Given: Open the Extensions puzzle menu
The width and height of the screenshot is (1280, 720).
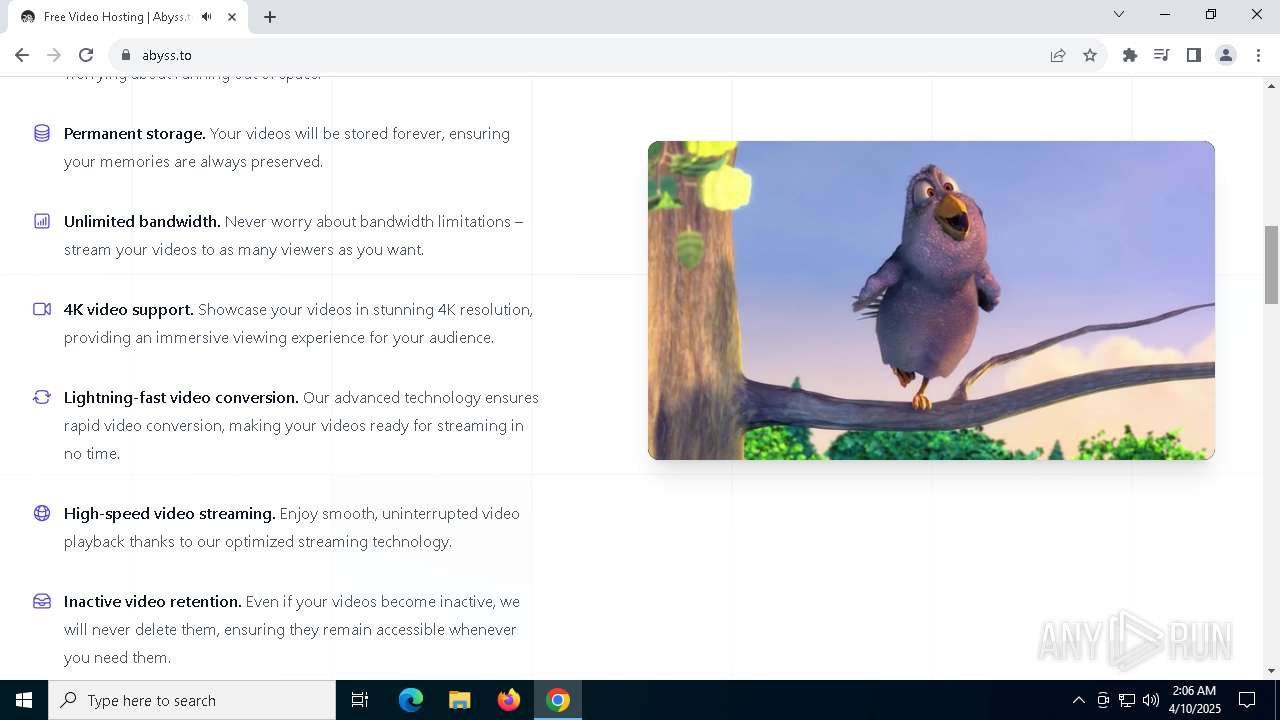Looking at the screenshot, I should click(x=1130, y=55).
